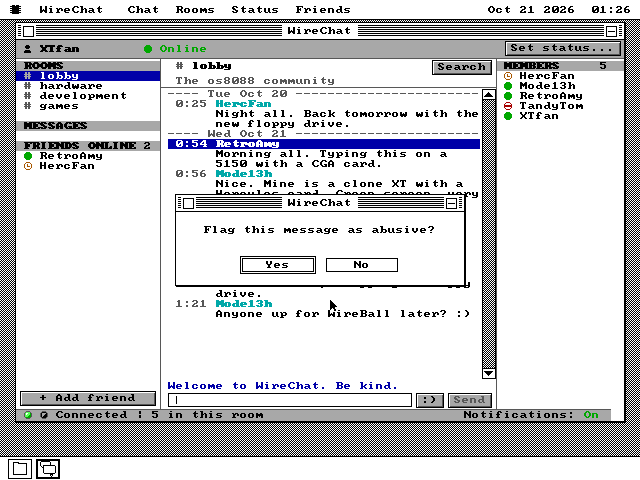Decline flagging with the No button
The height and width of the screenshot is (480, 640).
click(x=361, y=265)
